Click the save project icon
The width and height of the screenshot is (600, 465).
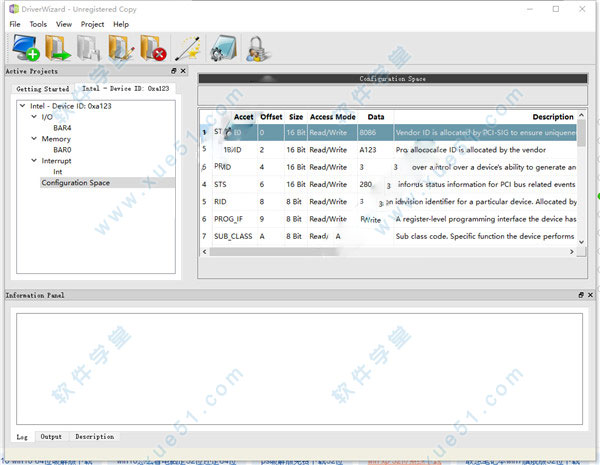point(90,48)
